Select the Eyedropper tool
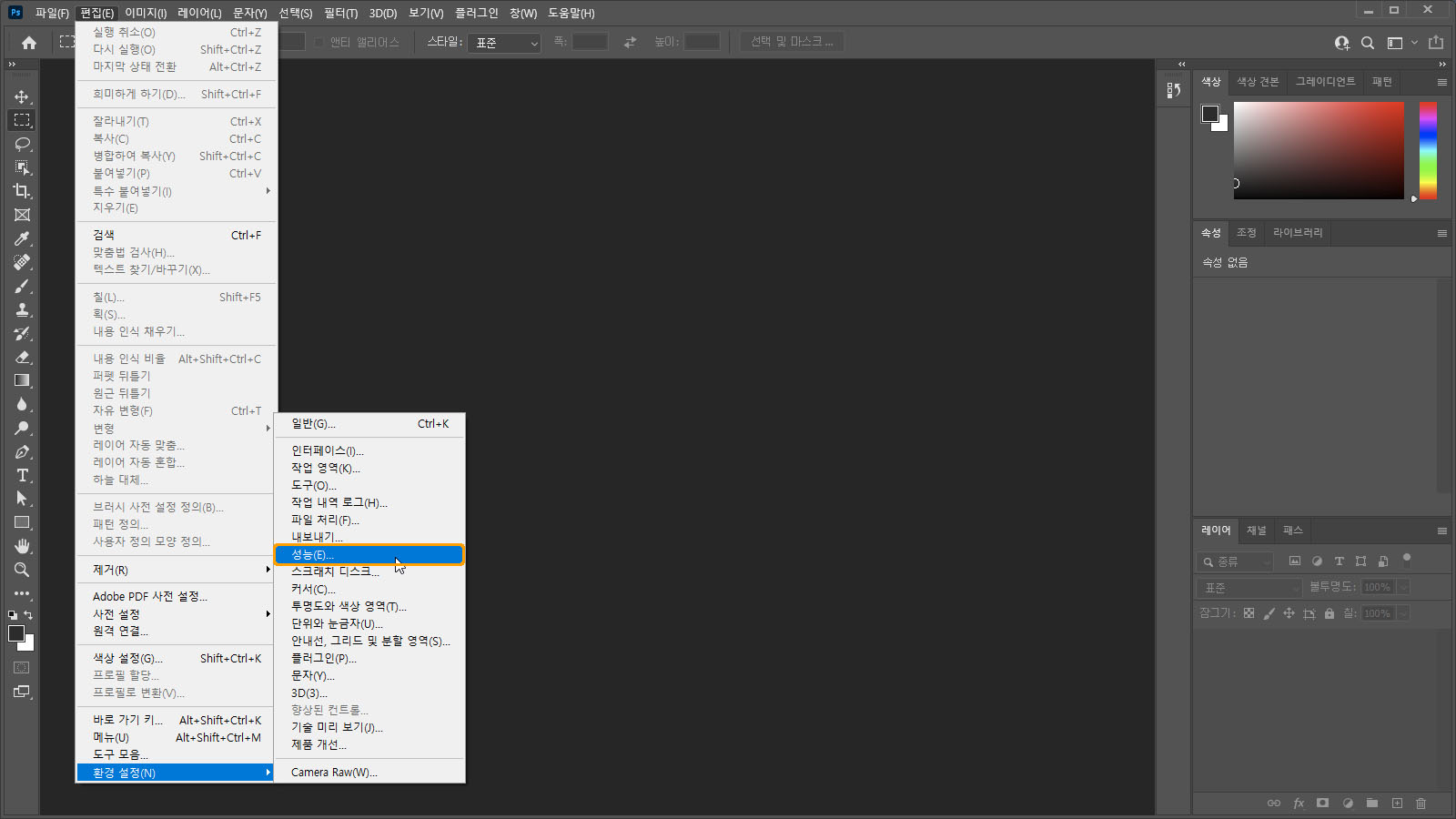The image size is (1456, 819). click(22, 238)
